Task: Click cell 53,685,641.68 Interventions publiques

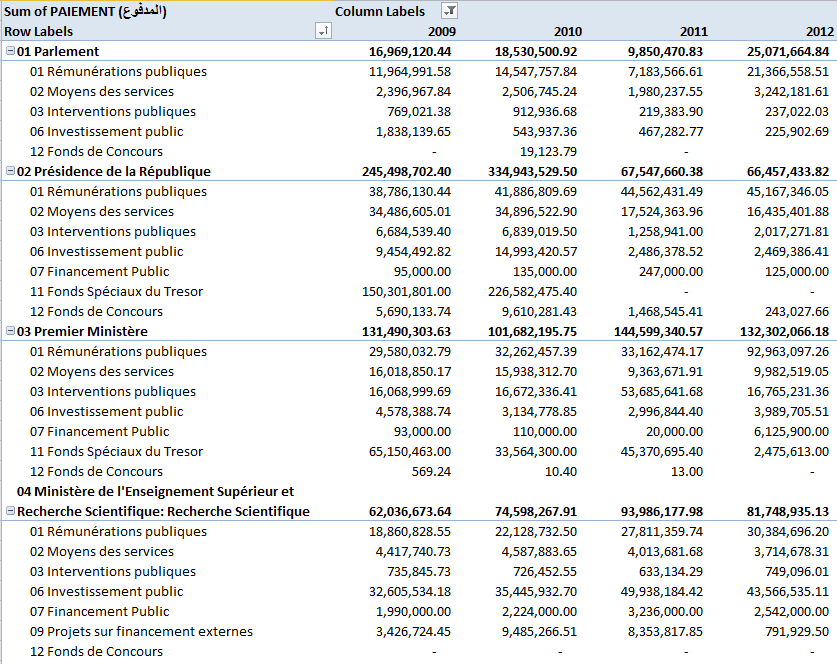Action: pos(662,392)
